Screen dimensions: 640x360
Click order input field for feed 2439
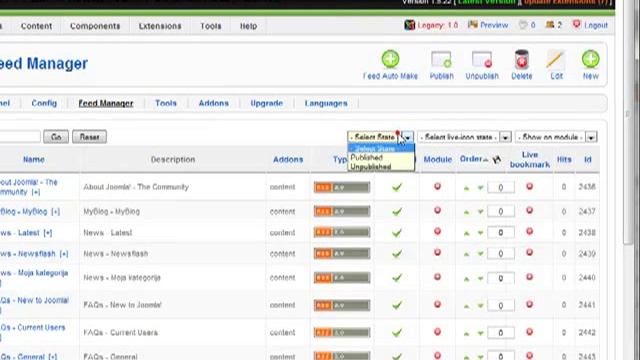pyautogui.click(x=501, y=253)
